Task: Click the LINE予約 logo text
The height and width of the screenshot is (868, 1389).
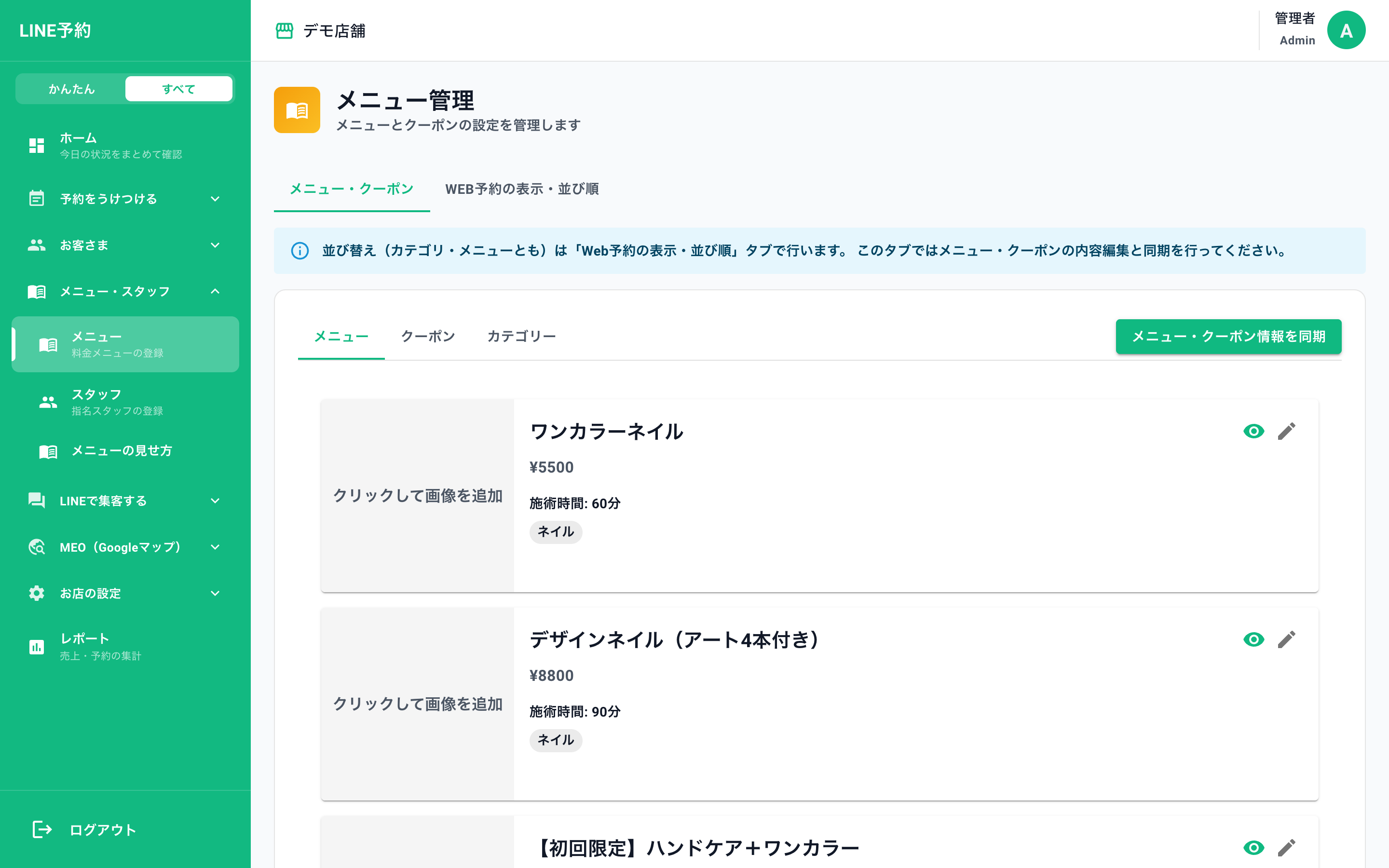Action: [55, 30]
